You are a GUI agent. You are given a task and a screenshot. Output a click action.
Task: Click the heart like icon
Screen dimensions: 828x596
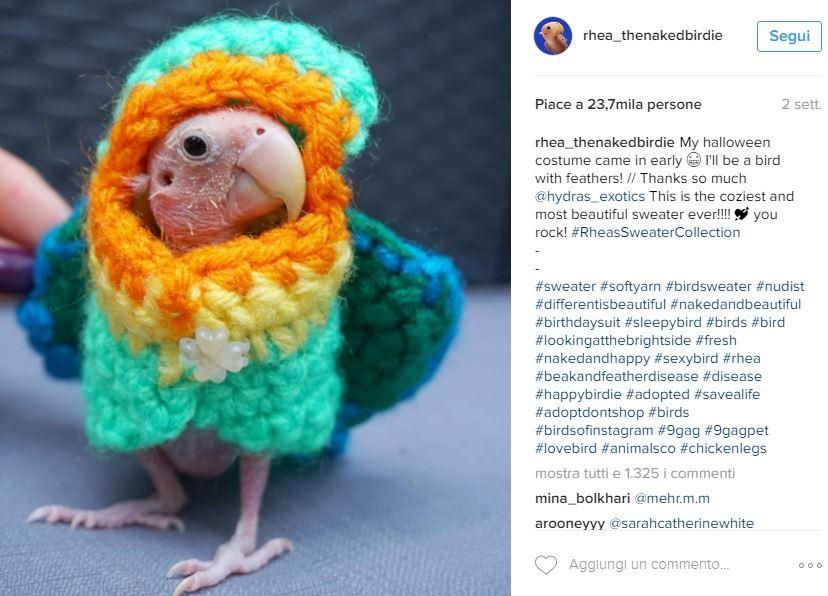pos(546,565)
